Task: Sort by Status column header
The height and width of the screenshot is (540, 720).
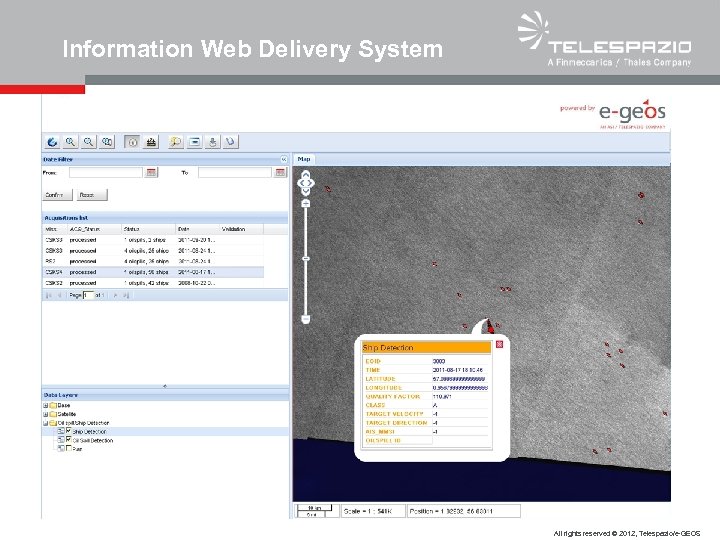Action: coord(148,229)
